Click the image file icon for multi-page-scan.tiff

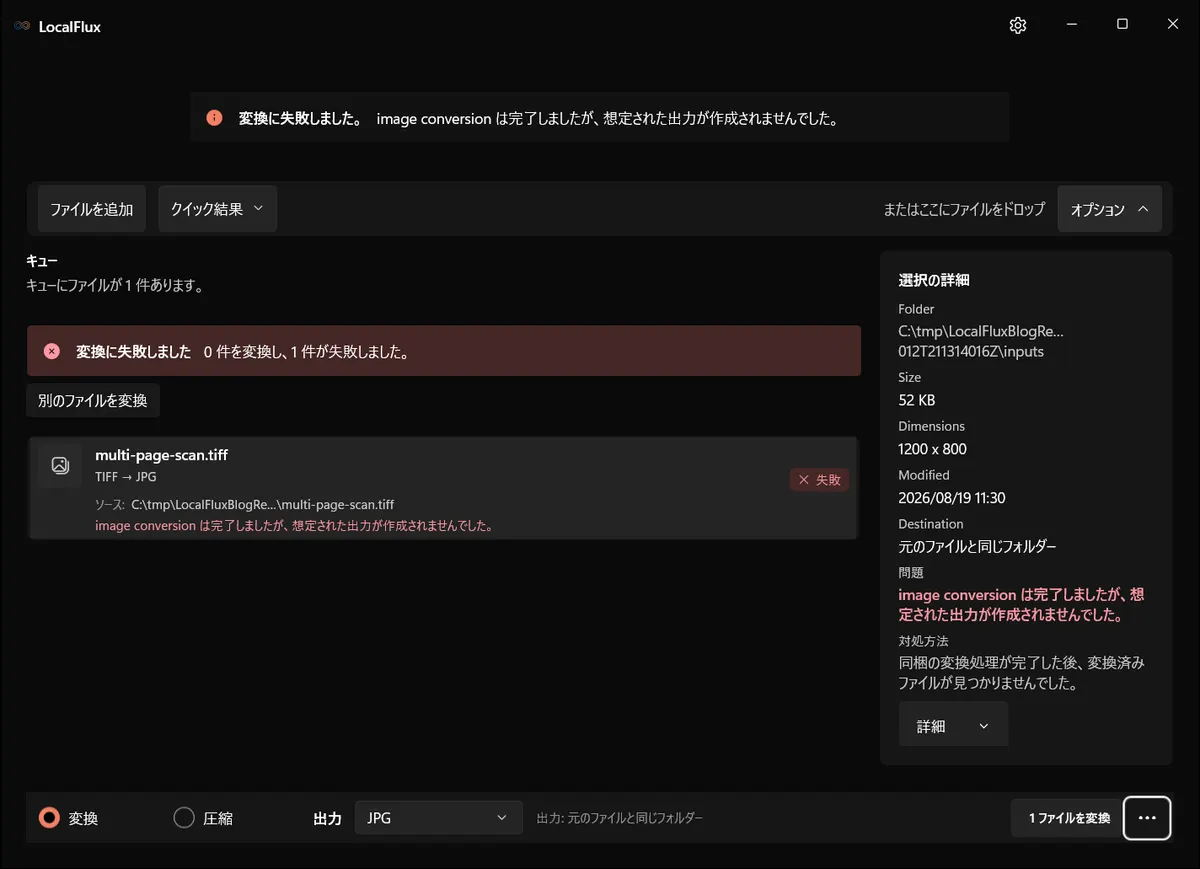pyautogui.click(x=60, y=465)
